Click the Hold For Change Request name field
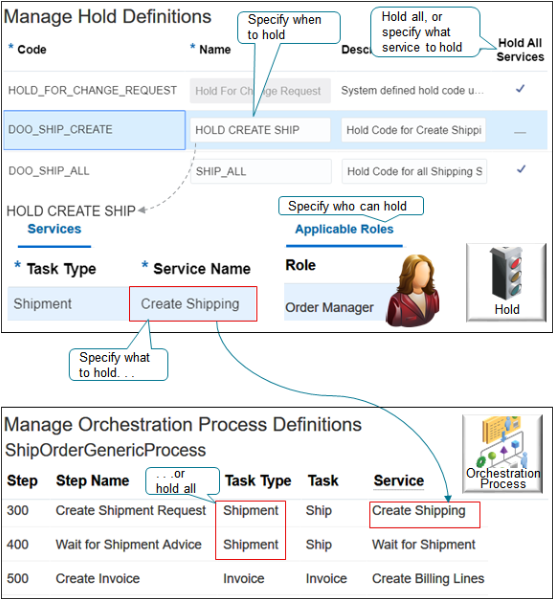This screenshot has width=554, height=600. [x=260, y=91]
